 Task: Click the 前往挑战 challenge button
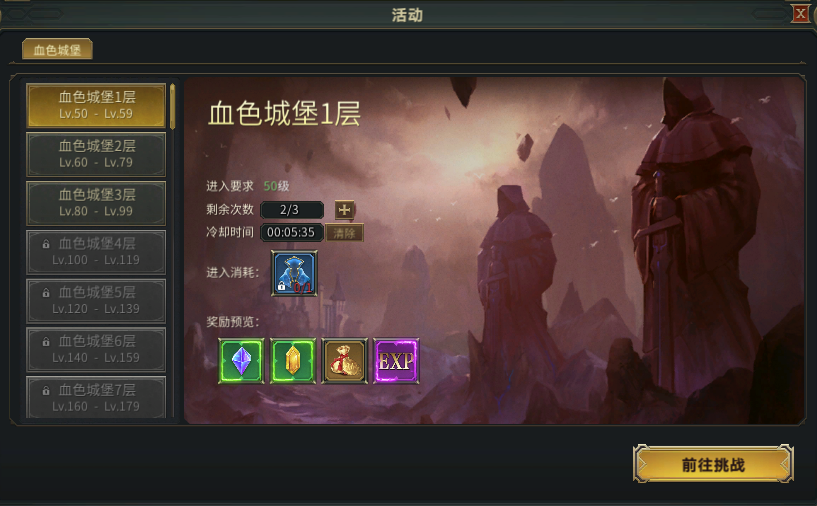(x=713, y=464)
